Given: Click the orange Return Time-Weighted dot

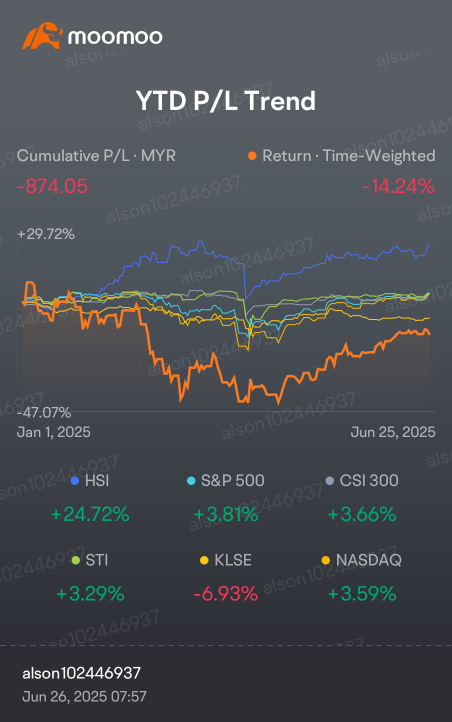Looking at the screenshot, I should click(252, 156).
